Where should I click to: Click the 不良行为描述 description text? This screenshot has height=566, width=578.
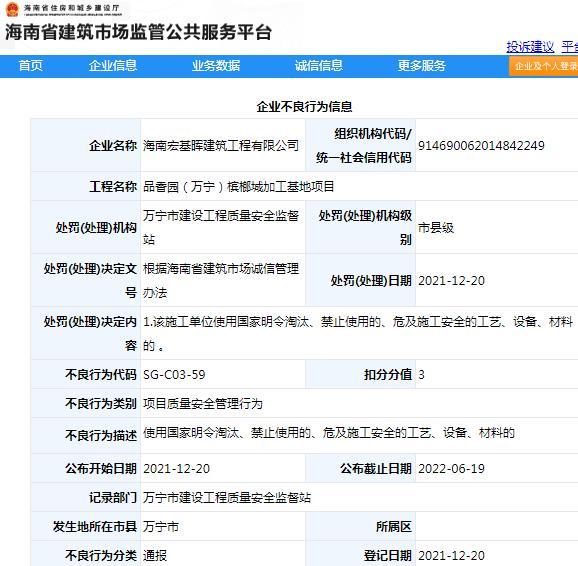coord(329,433)
